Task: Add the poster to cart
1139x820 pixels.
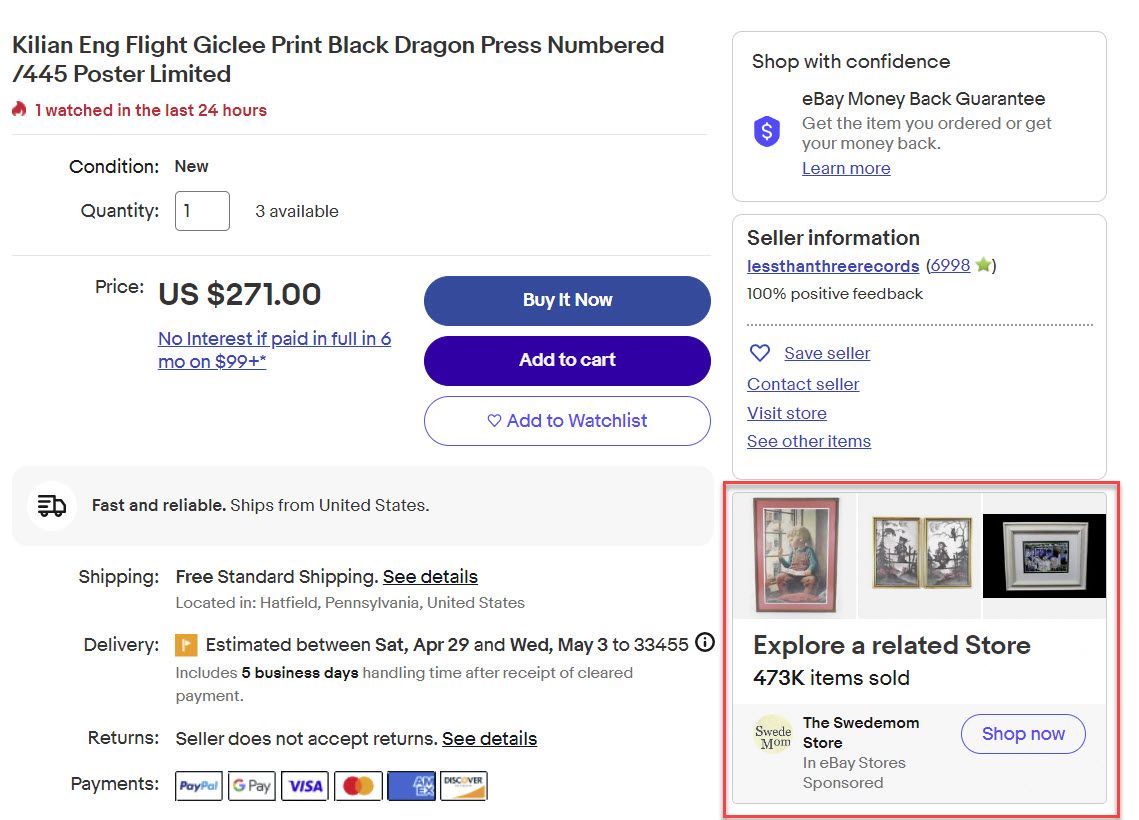Action: pos(567,360)
